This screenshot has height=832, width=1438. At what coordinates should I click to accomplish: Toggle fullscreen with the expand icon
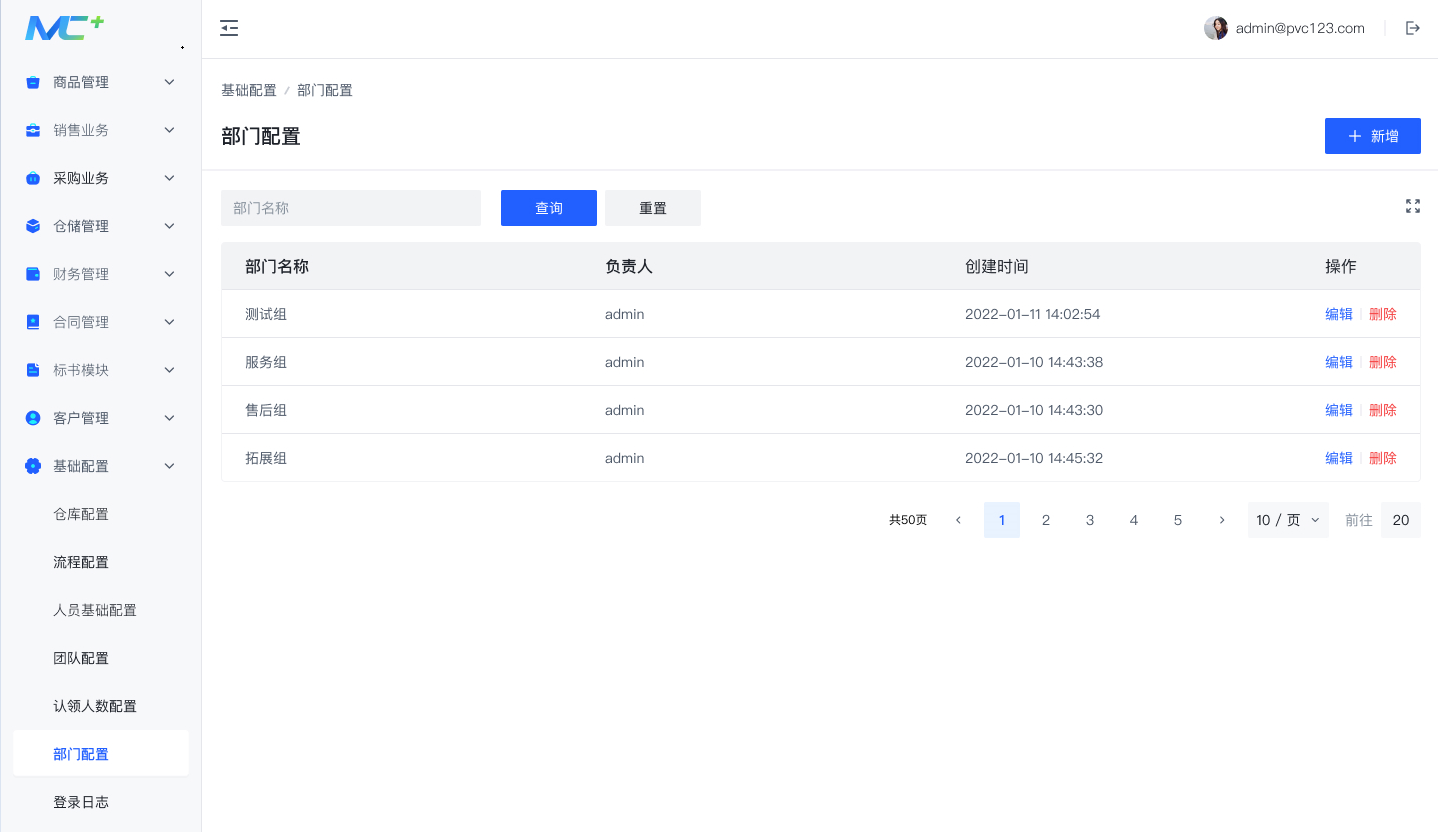pos(1413,206)
